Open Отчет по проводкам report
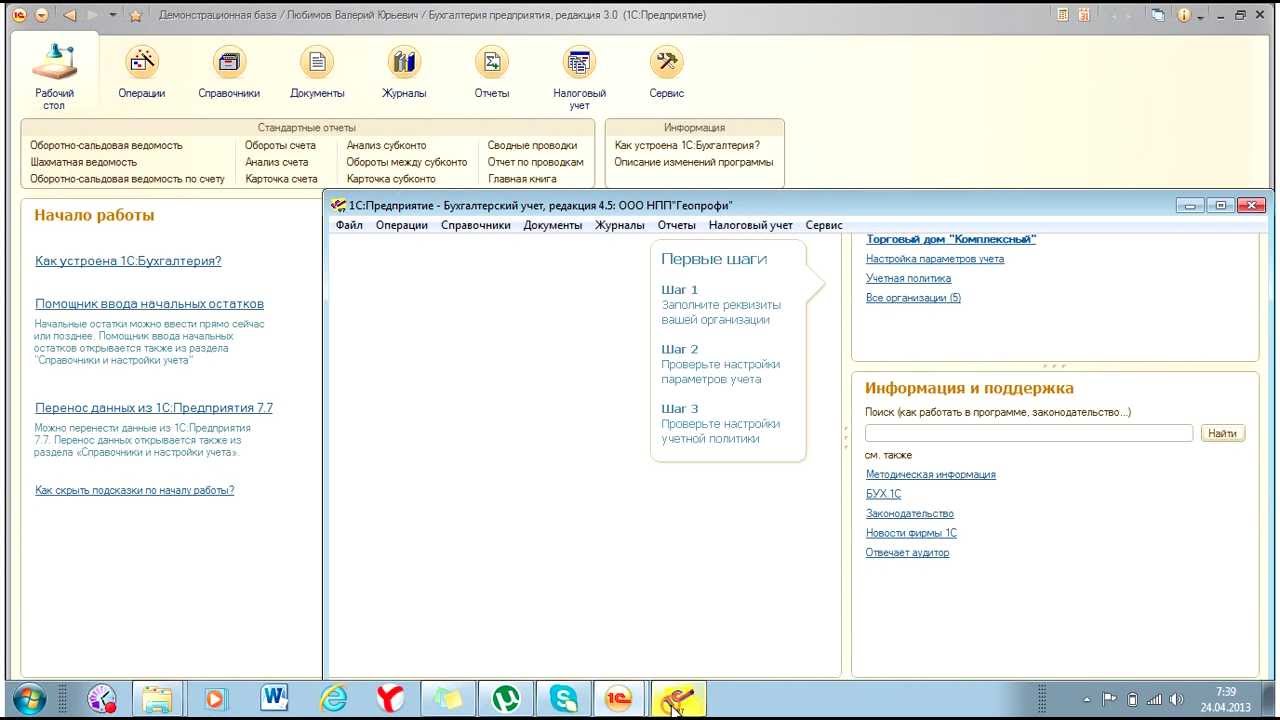The image size is (1280, 720). [535, 162]
